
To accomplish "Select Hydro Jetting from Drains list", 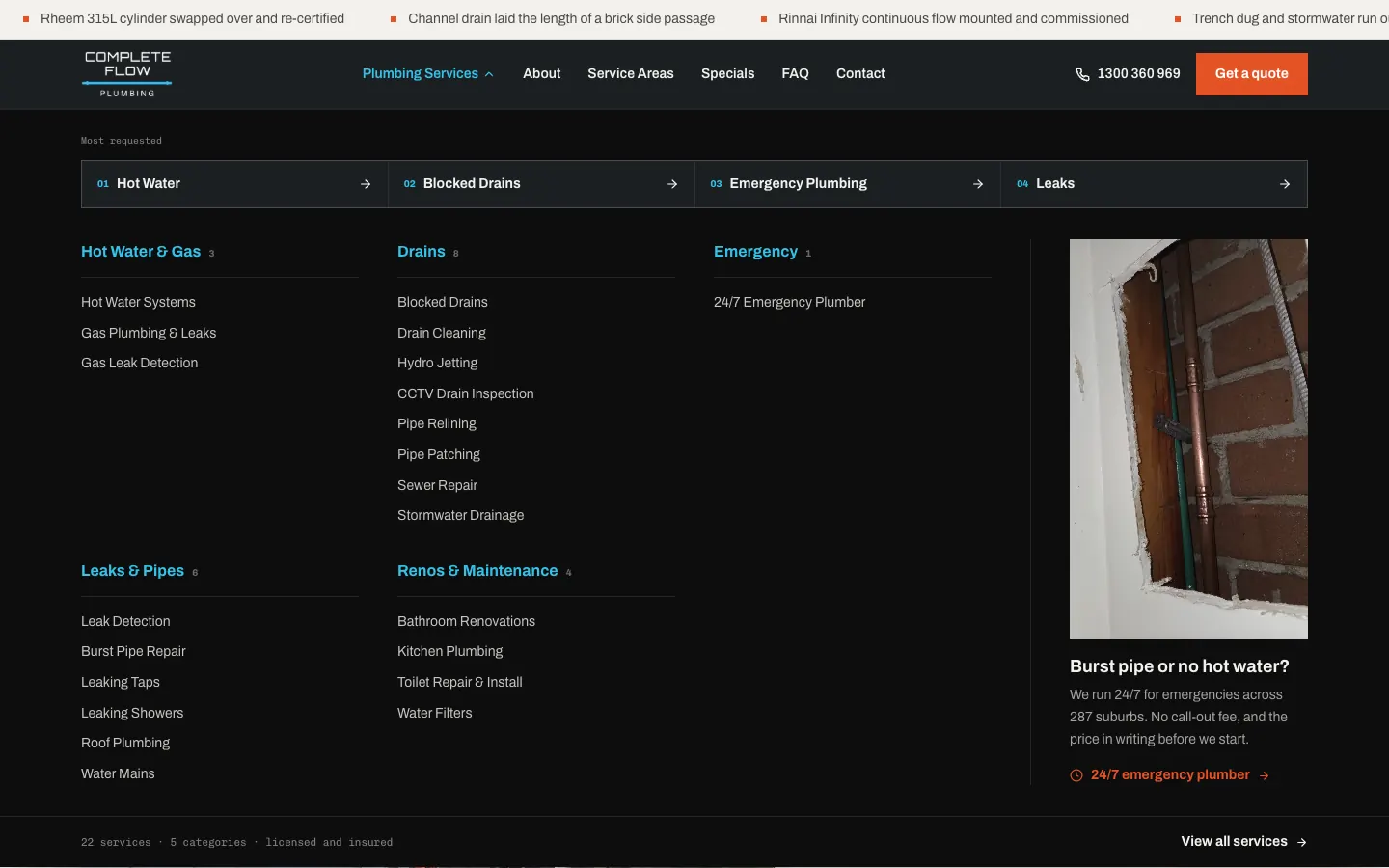I will coord(437,363).
